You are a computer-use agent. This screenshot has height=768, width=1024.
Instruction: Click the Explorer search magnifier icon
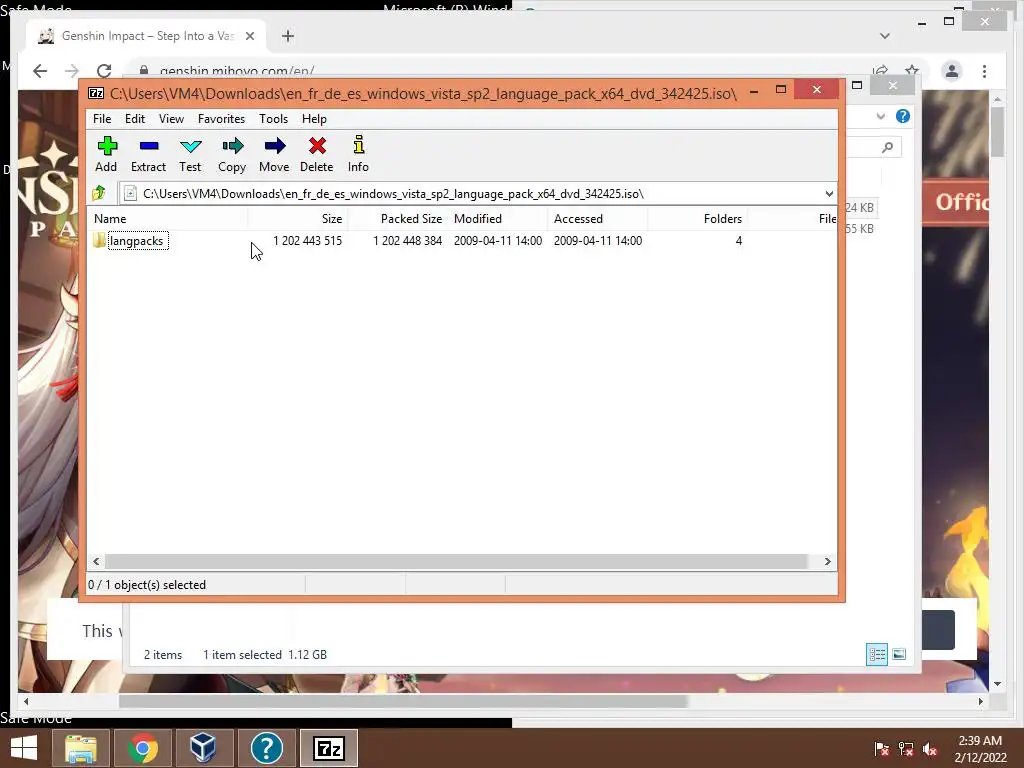(887, 148)
